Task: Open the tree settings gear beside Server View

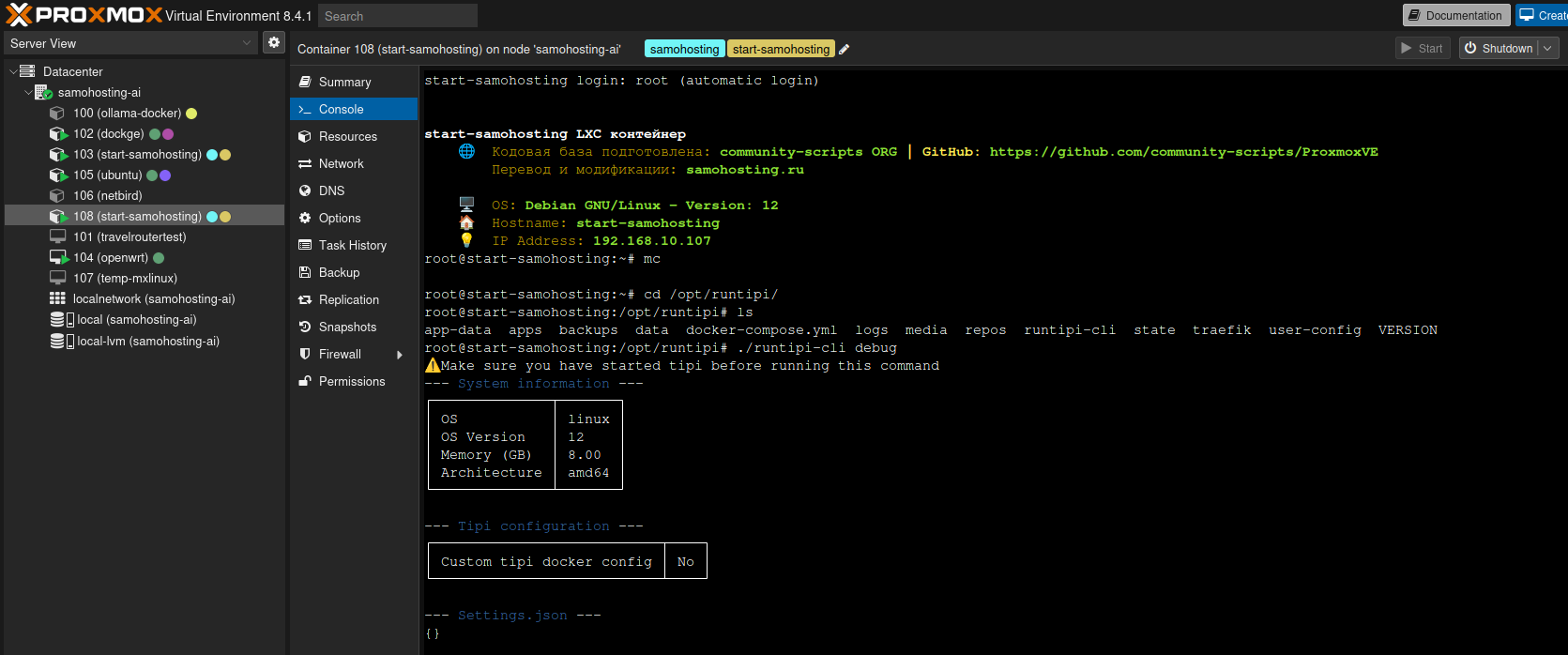Action: 273,42
